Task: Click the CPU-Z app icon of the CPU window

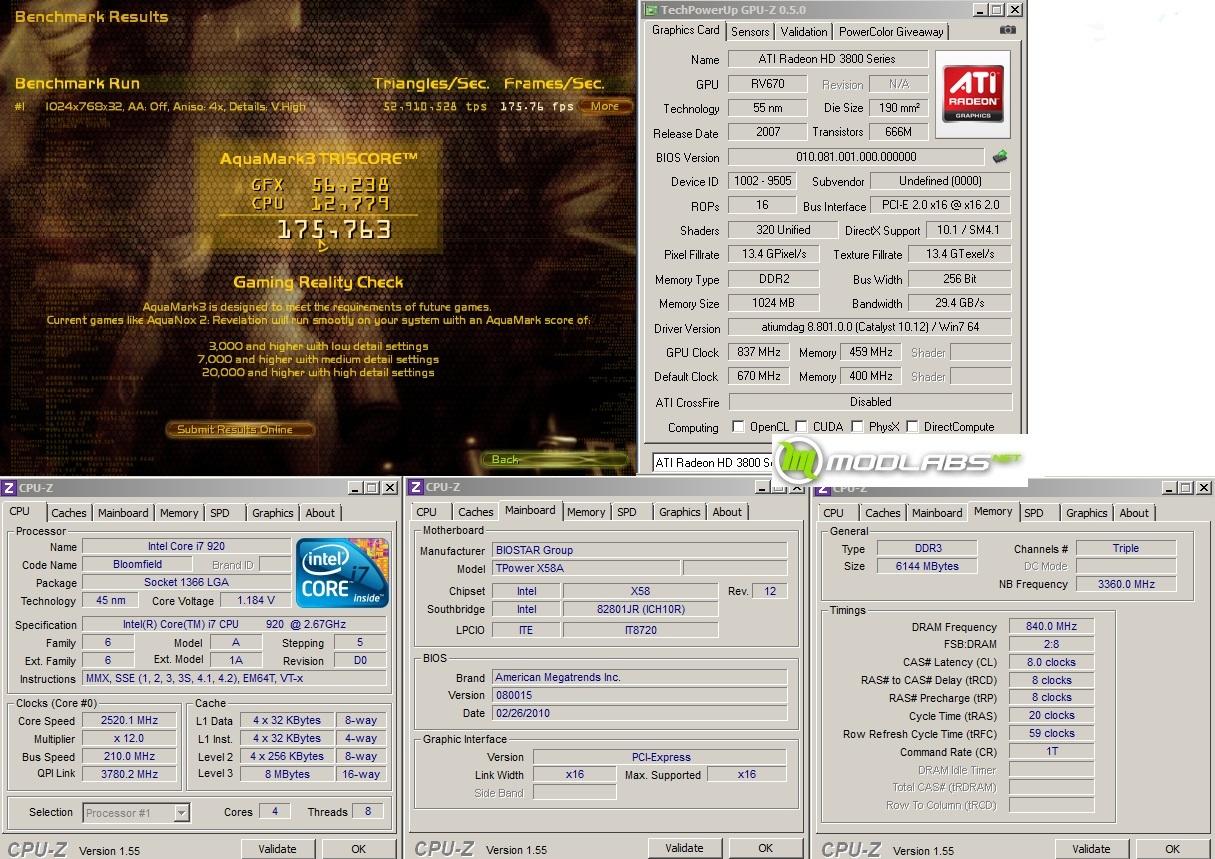Action: pyautogui.click(x=9, y=488)
